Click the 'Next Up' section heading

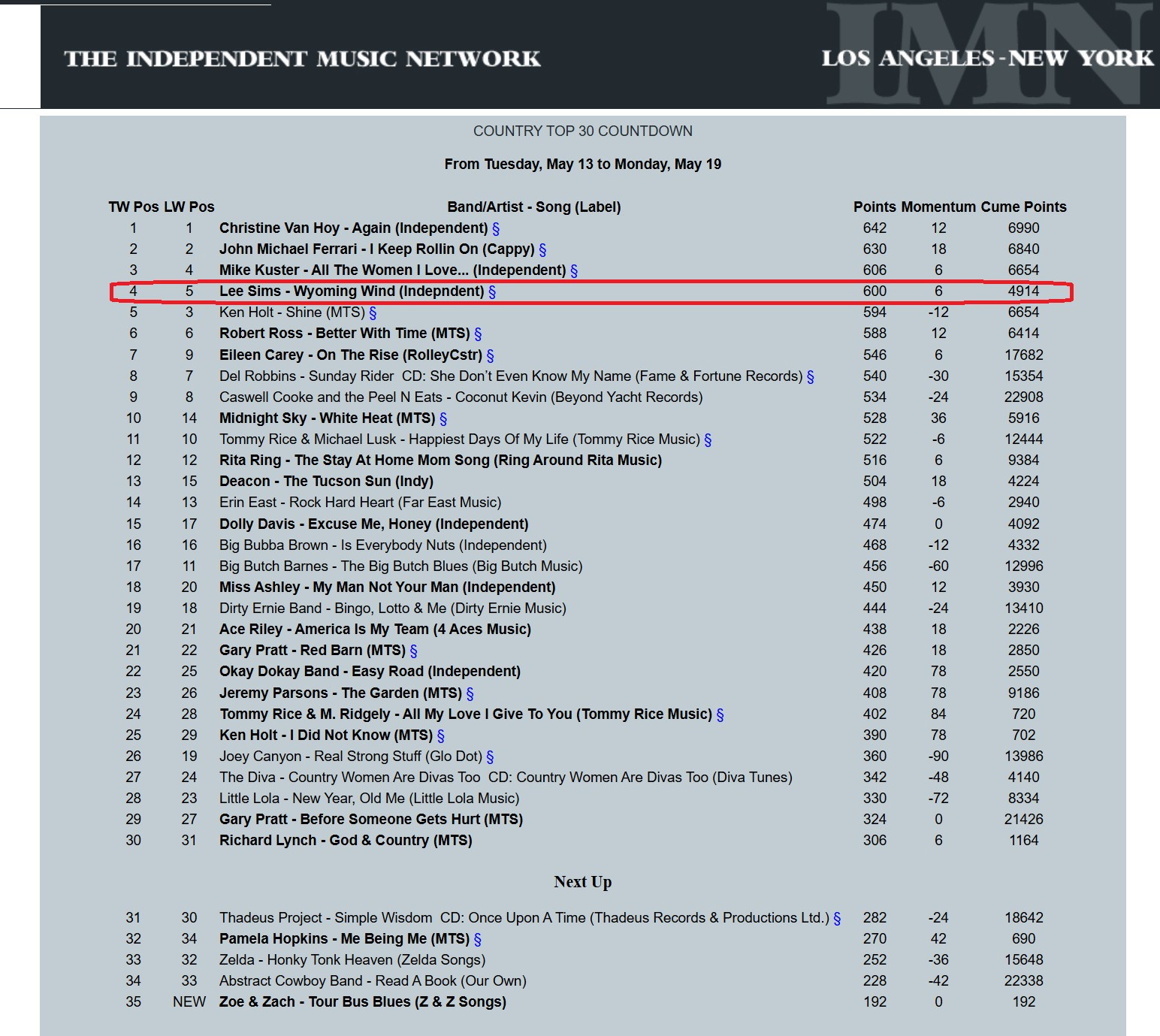pos(583,882)
